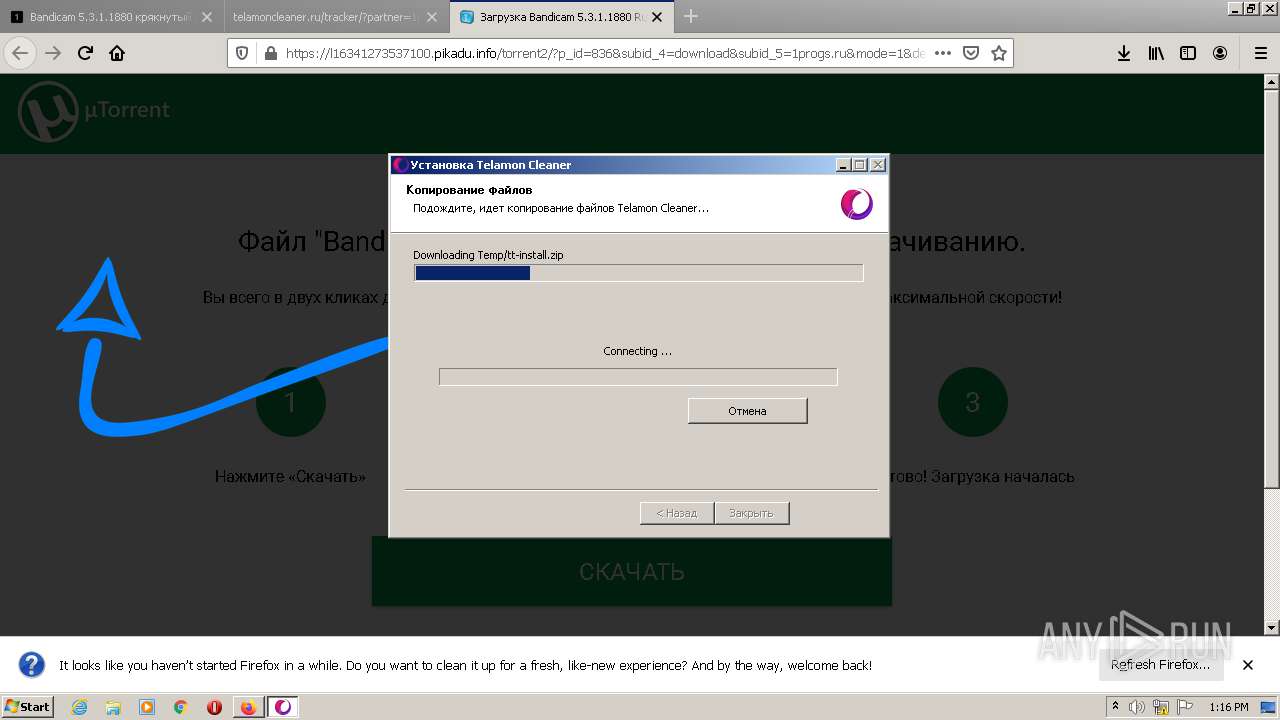Close the telamoncleaner.ru tab

click(x=432, y=17)
